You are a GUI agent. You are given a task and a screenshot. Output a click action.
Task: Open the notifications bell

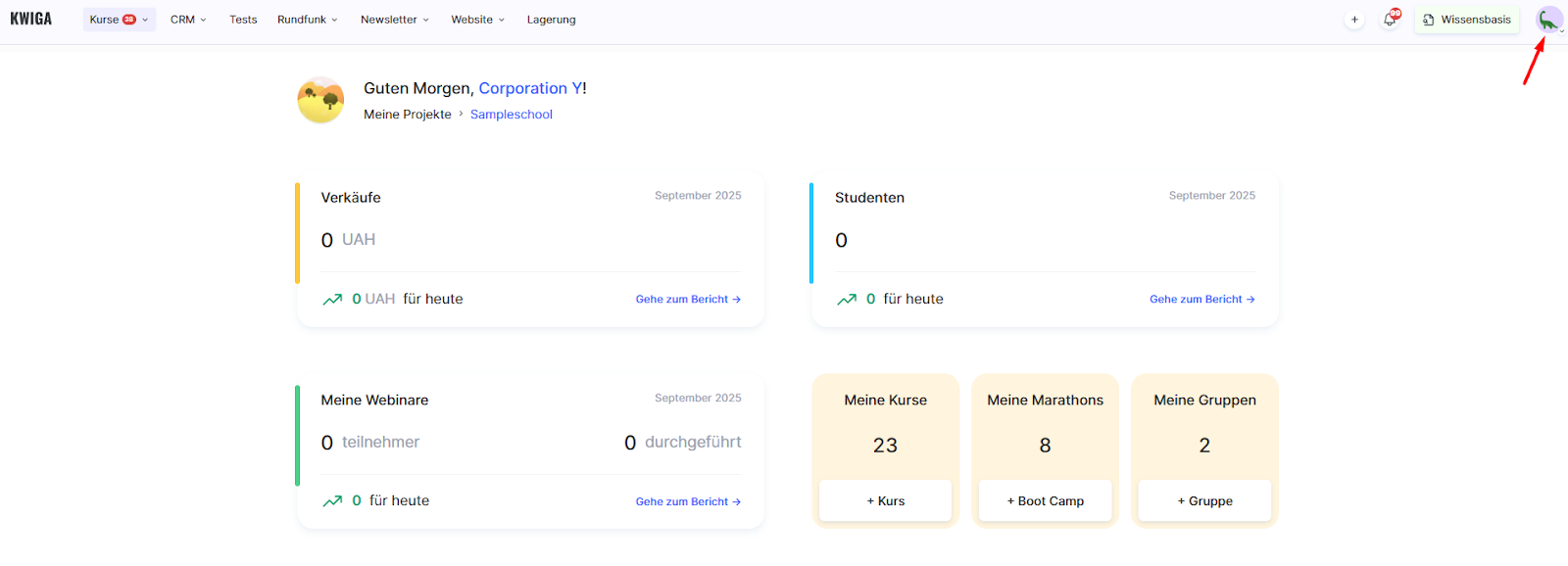pyautogui.click(x=1390, y=20)
